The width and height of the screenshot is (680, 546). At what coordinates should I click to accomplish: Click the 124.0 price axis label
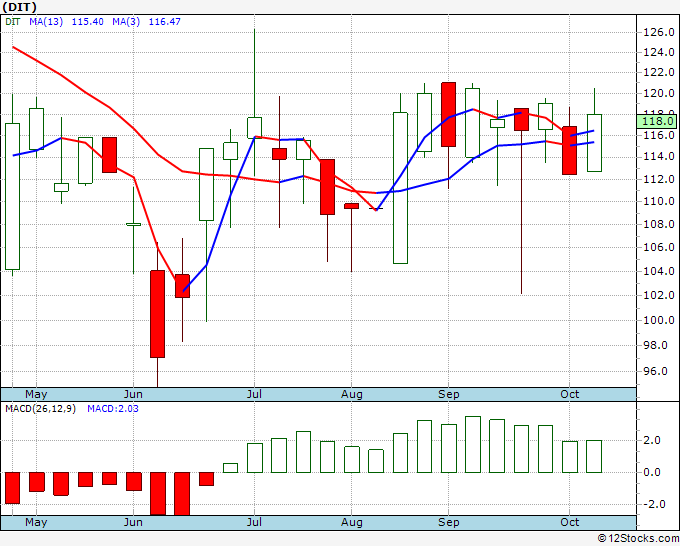click(659, 52)
